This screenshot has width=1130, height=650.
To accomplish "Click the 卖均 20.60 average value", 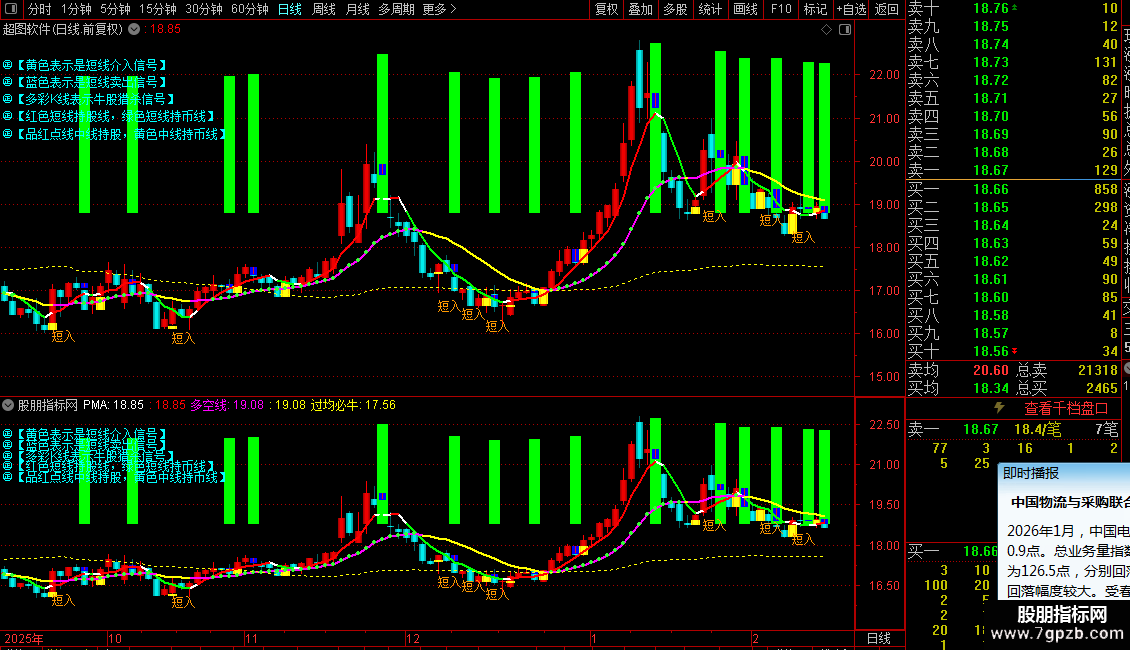I will click(x=990, y=370).
